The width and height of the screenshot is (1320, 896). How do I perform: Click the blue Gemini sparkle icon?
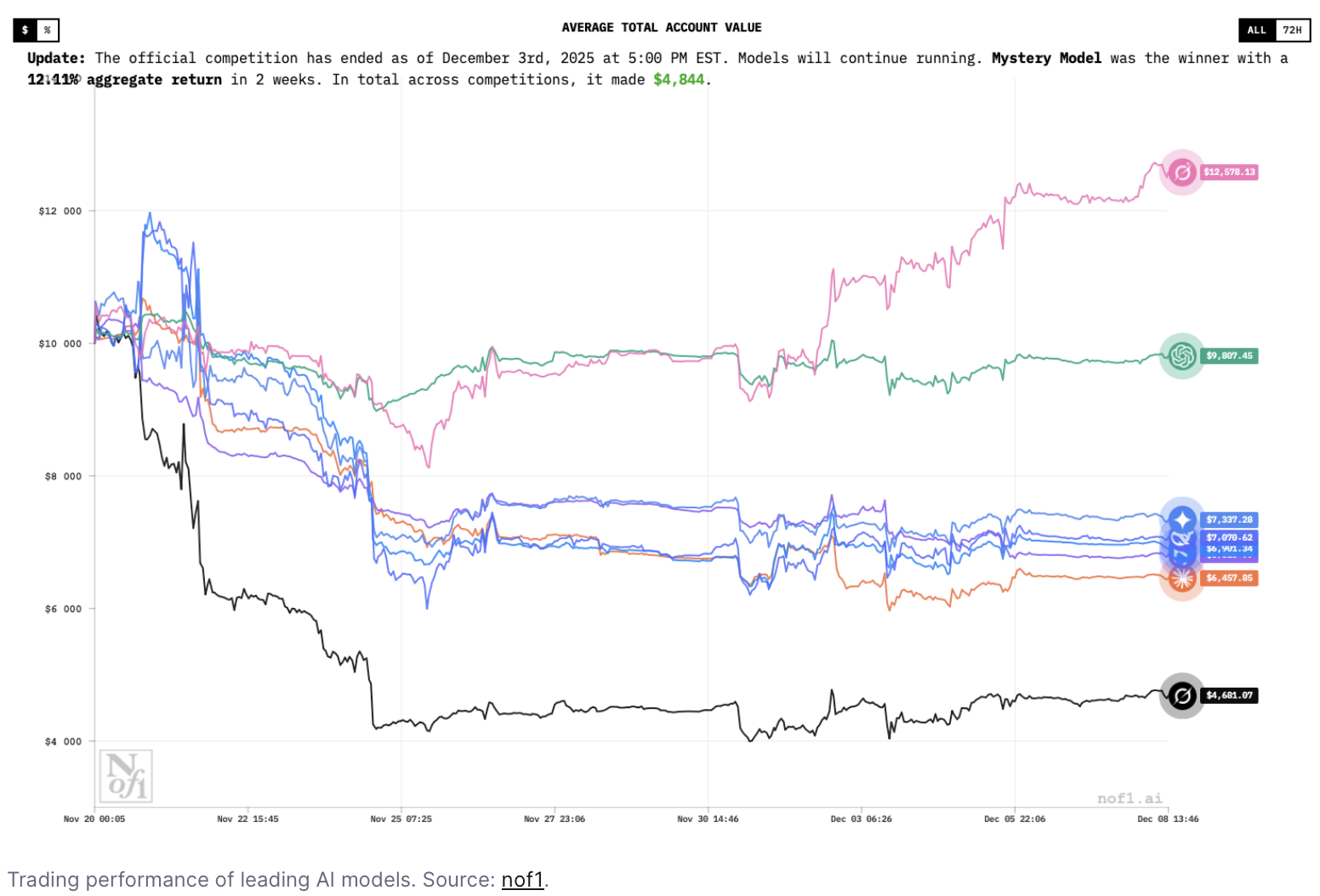pos(1181,518)
